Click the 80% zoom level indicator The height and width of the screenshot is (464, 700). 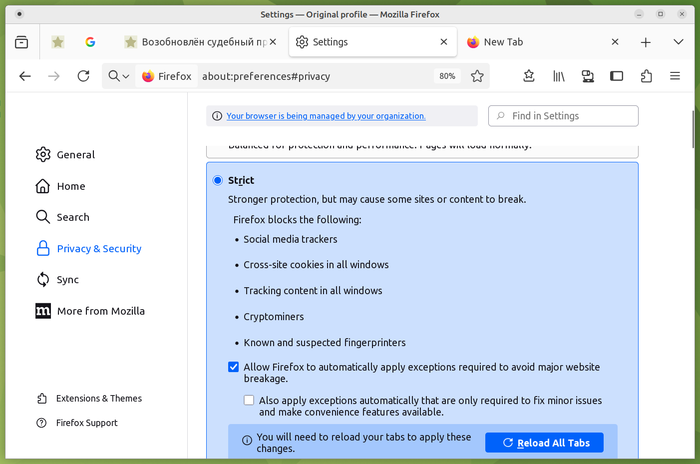tap(446, 76)
